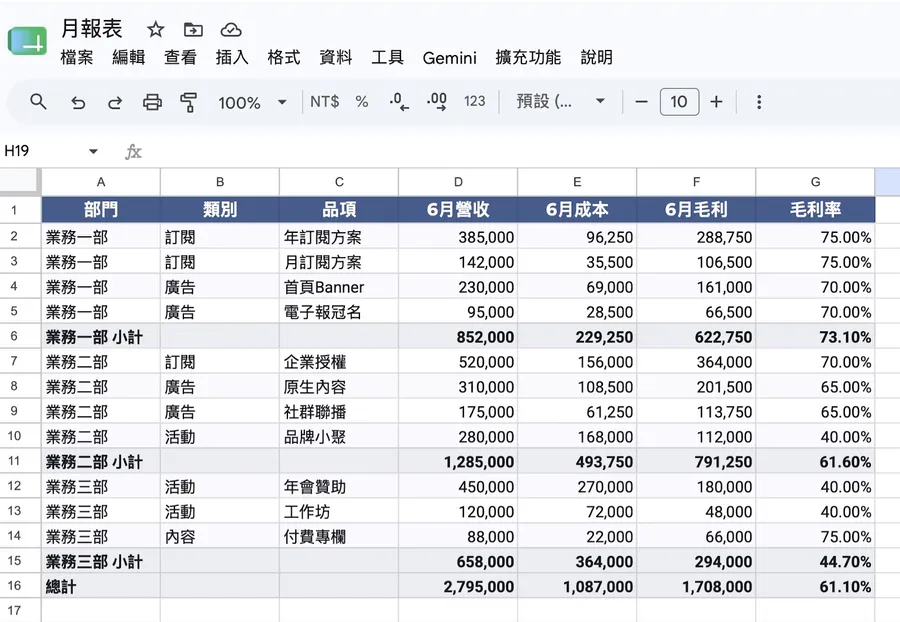Viewport: 900px width, 622px height.
Task: Click the value 1,285,000
Action: (458, 461)
